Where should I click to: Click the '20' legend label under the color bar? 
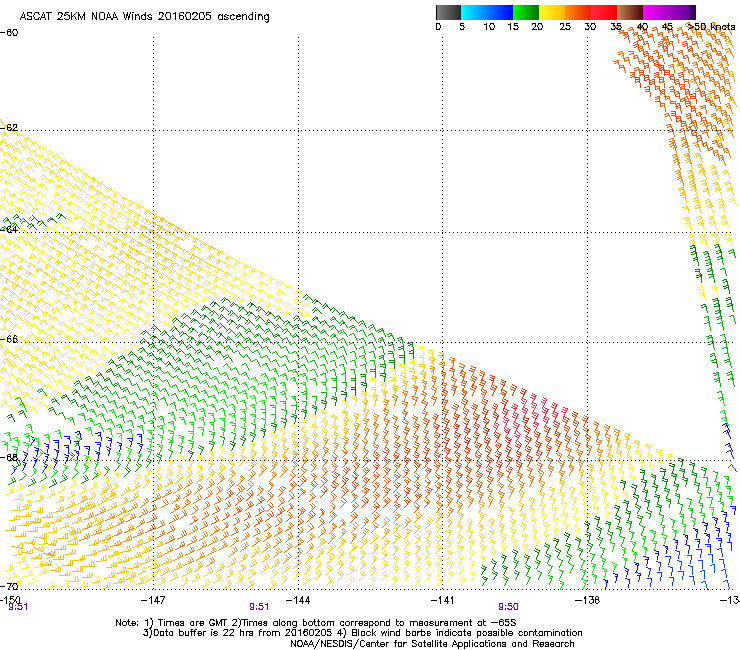(537, 27)
